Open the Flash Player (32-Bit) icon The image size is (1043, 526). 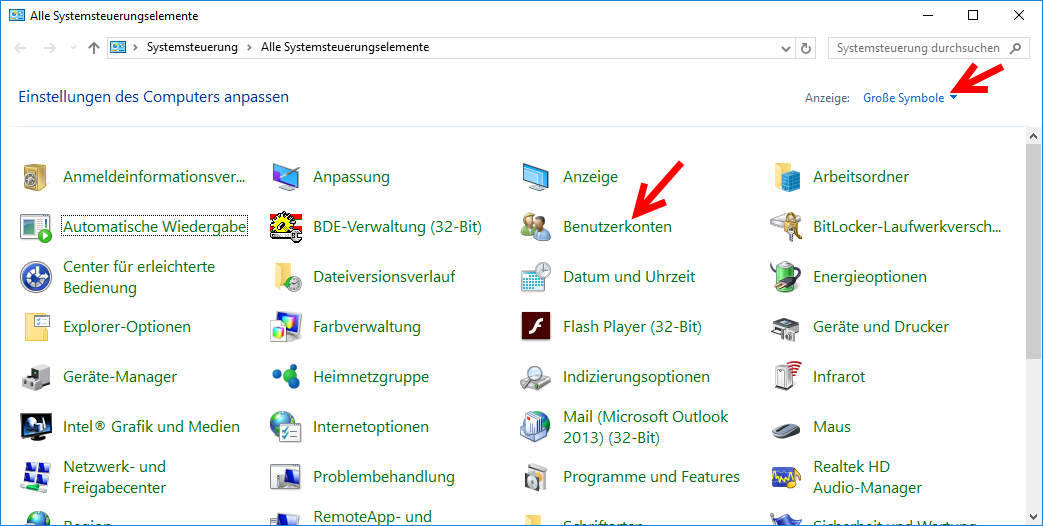coord(536,327)
